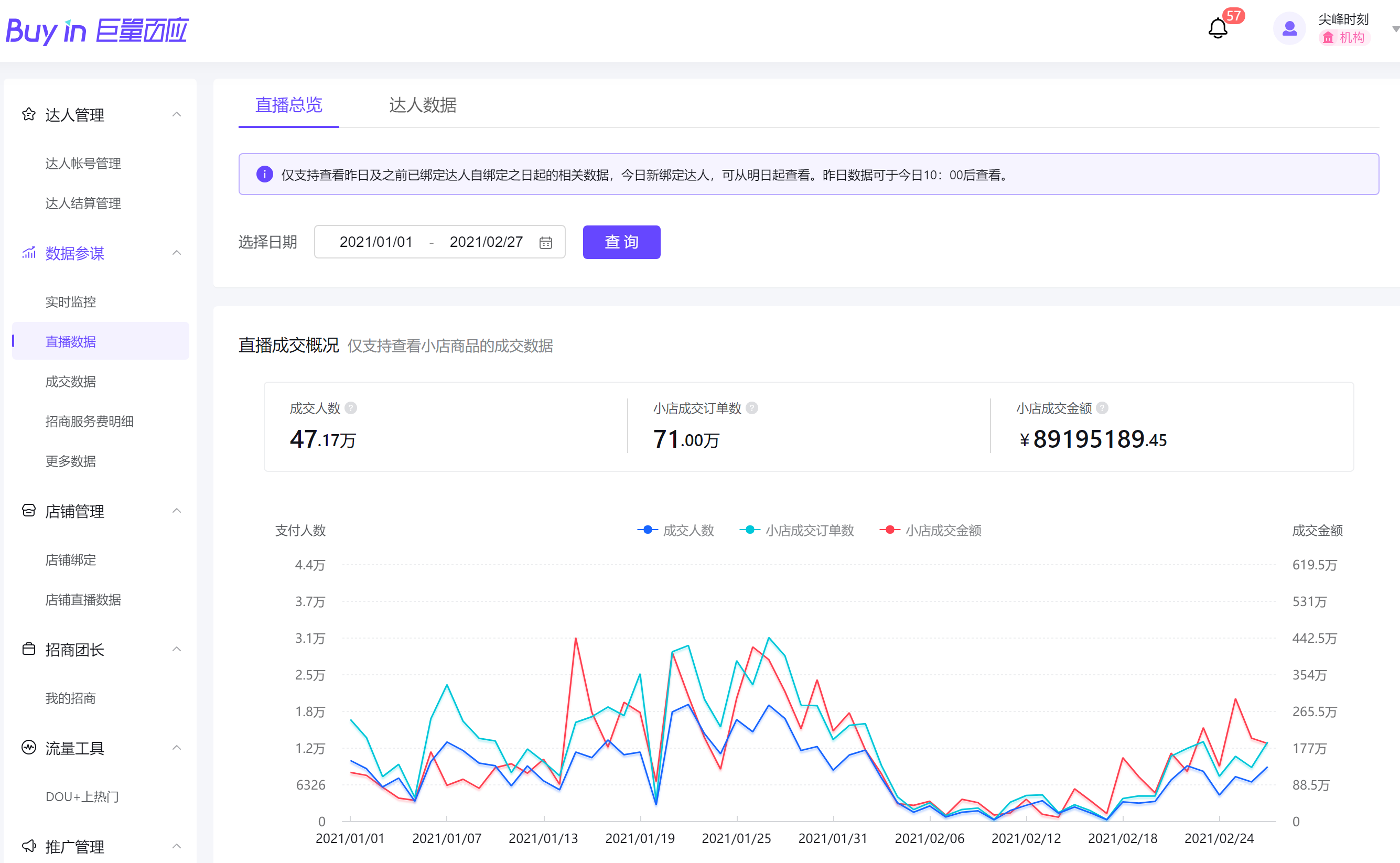This screenshot has width=1400, height=863.
Task: Open account dropdown arrow beside 尖峰时刻
Action: [1395, 28]
